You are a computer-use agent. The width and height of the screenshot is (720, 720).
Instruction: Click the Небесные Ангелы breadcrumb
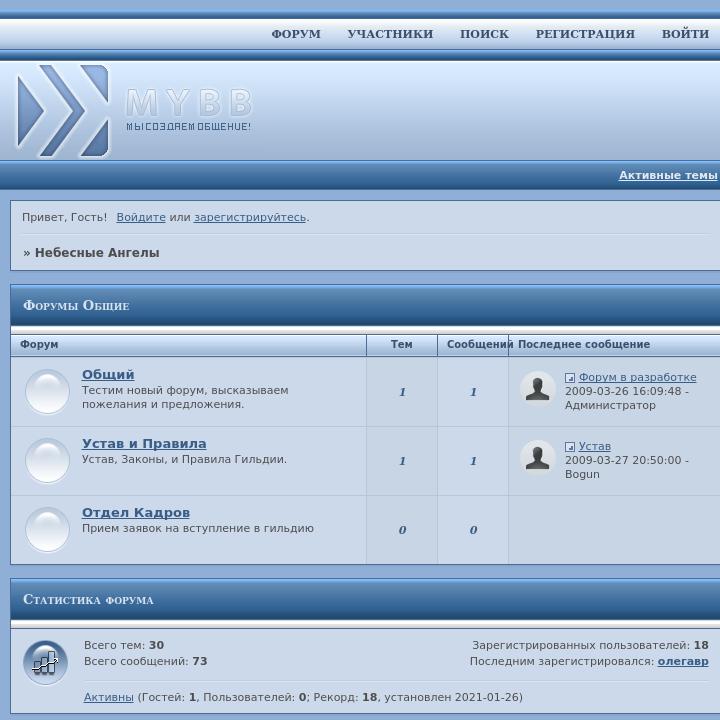(97, 253)
